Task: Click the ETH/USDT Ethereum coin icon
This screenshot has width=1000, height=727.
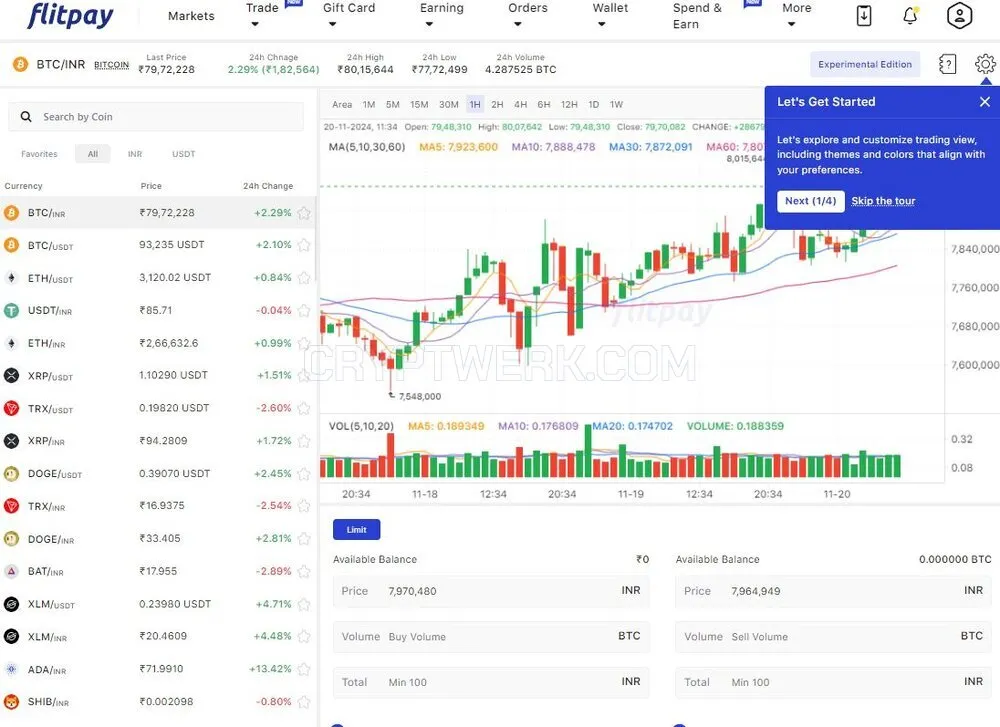Action: (x=11, y=278)
